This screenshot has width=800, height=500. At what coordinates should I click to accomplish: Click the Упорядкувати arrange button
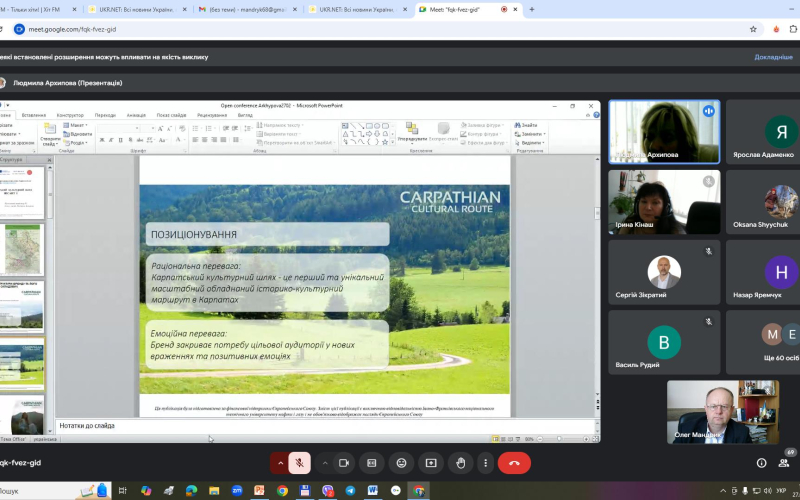click(412, 133)
